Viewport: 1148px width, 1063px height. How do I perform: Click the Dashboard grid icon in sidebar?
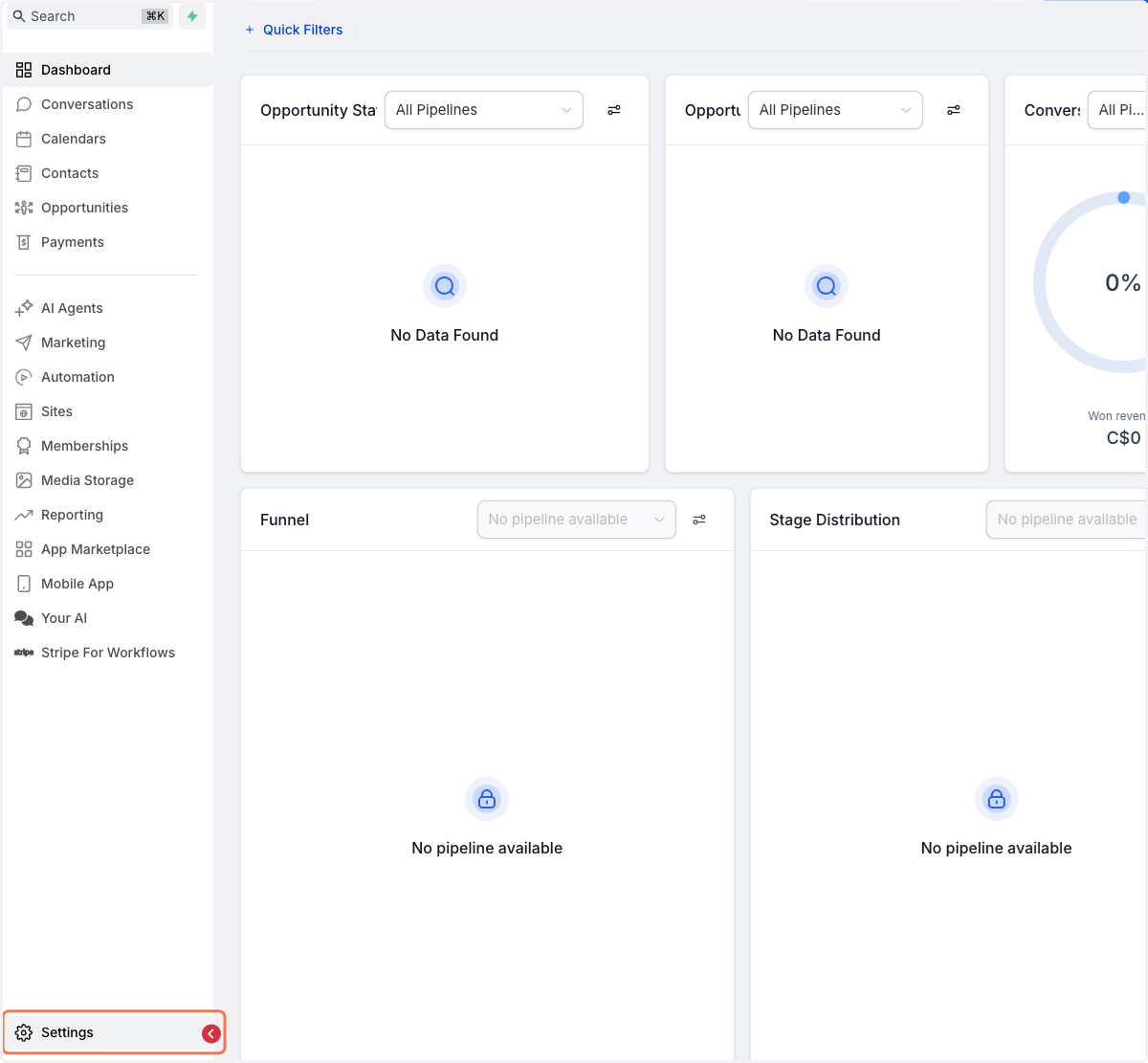24,70
